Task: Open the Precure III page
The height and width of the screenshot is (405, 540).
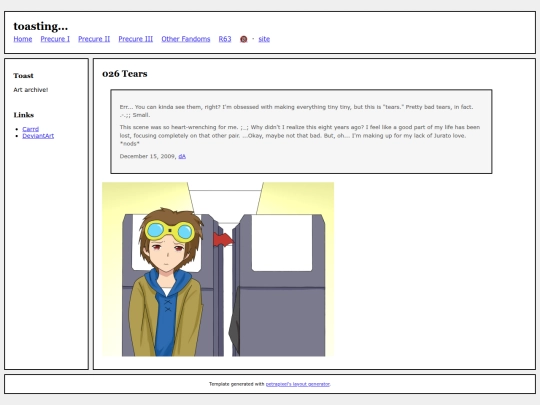Action: [136, 39]
